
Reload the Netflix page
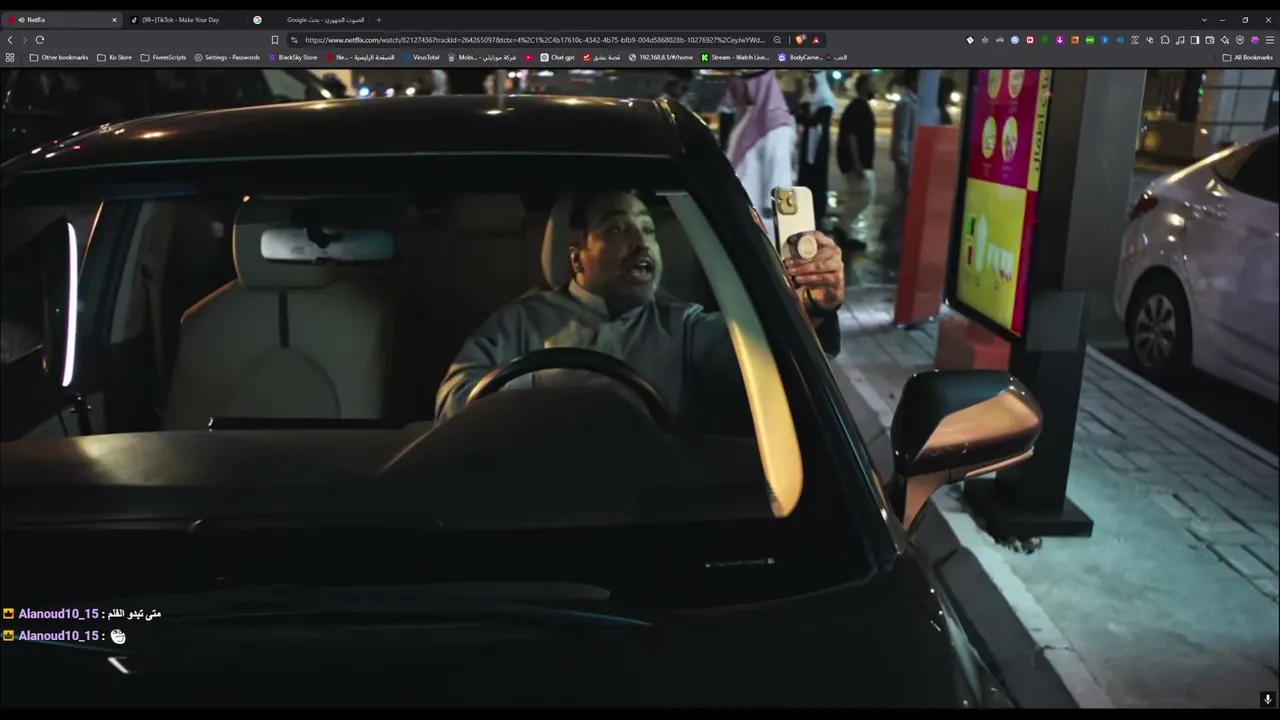pos(40,40)
